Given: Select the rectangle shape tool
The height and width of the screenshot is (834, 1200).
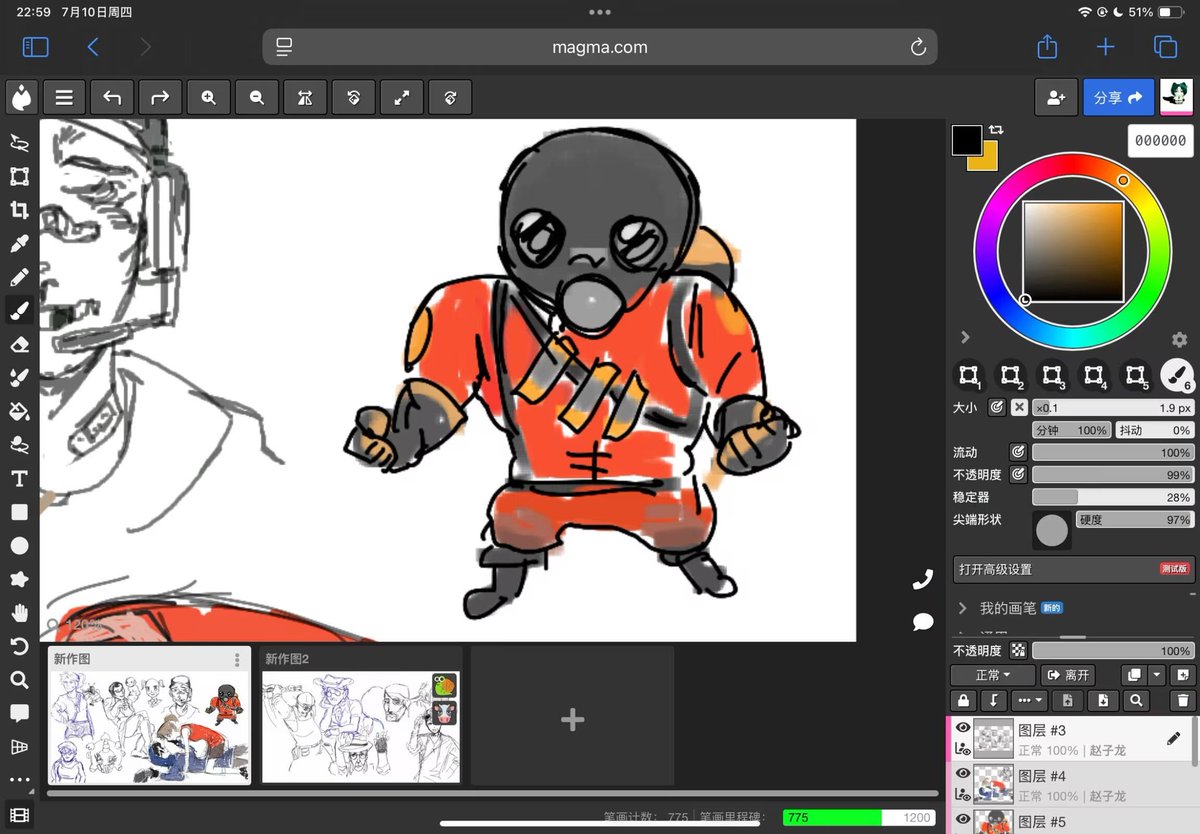Looking at the screenshot, I should point(19,512).
